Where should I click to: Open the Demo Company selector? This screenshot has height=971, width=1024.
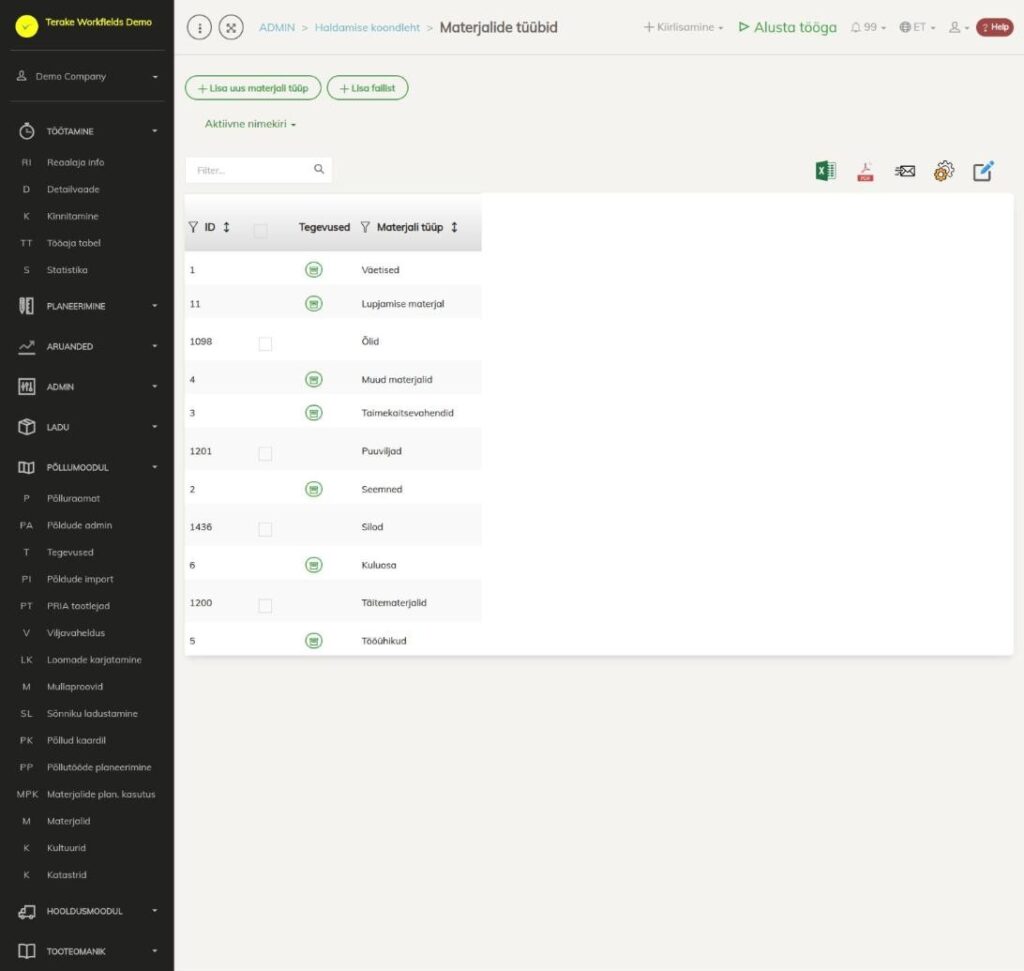[88, 76]
